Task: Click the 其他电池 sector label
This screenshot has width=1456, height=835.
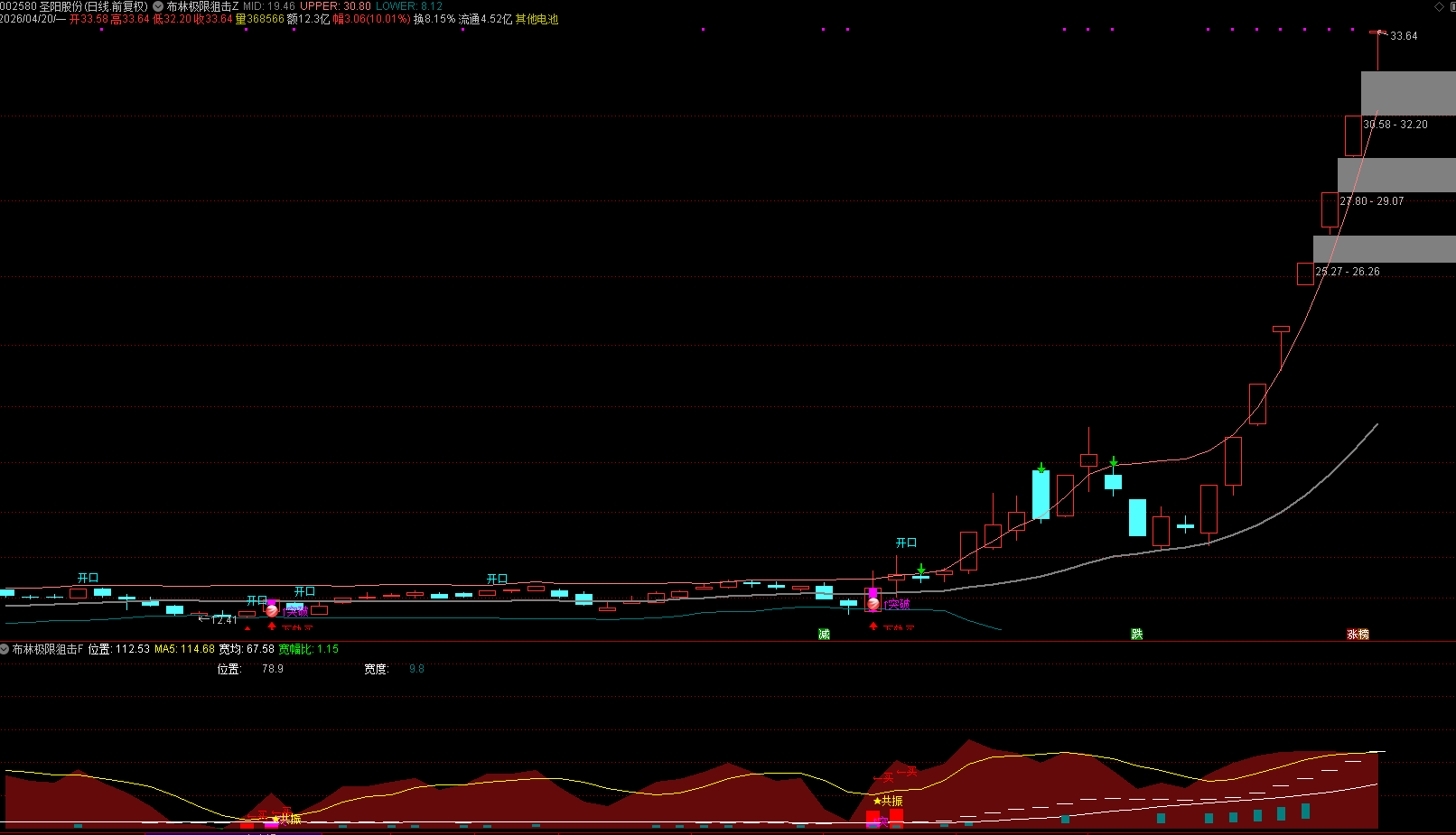Action: click(x=537, y=19)
